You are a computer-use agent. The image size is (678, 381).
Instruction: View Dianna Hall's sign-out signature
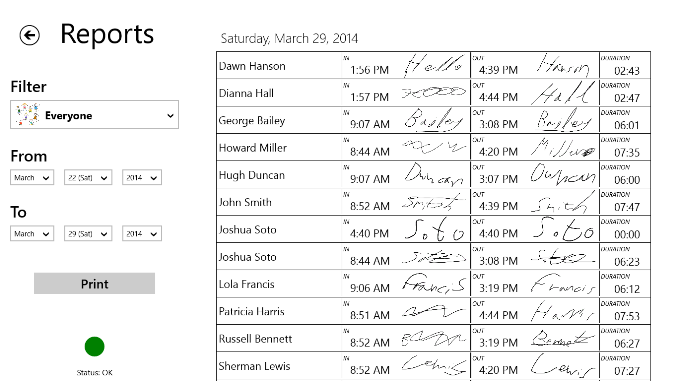tap(562, 93)
